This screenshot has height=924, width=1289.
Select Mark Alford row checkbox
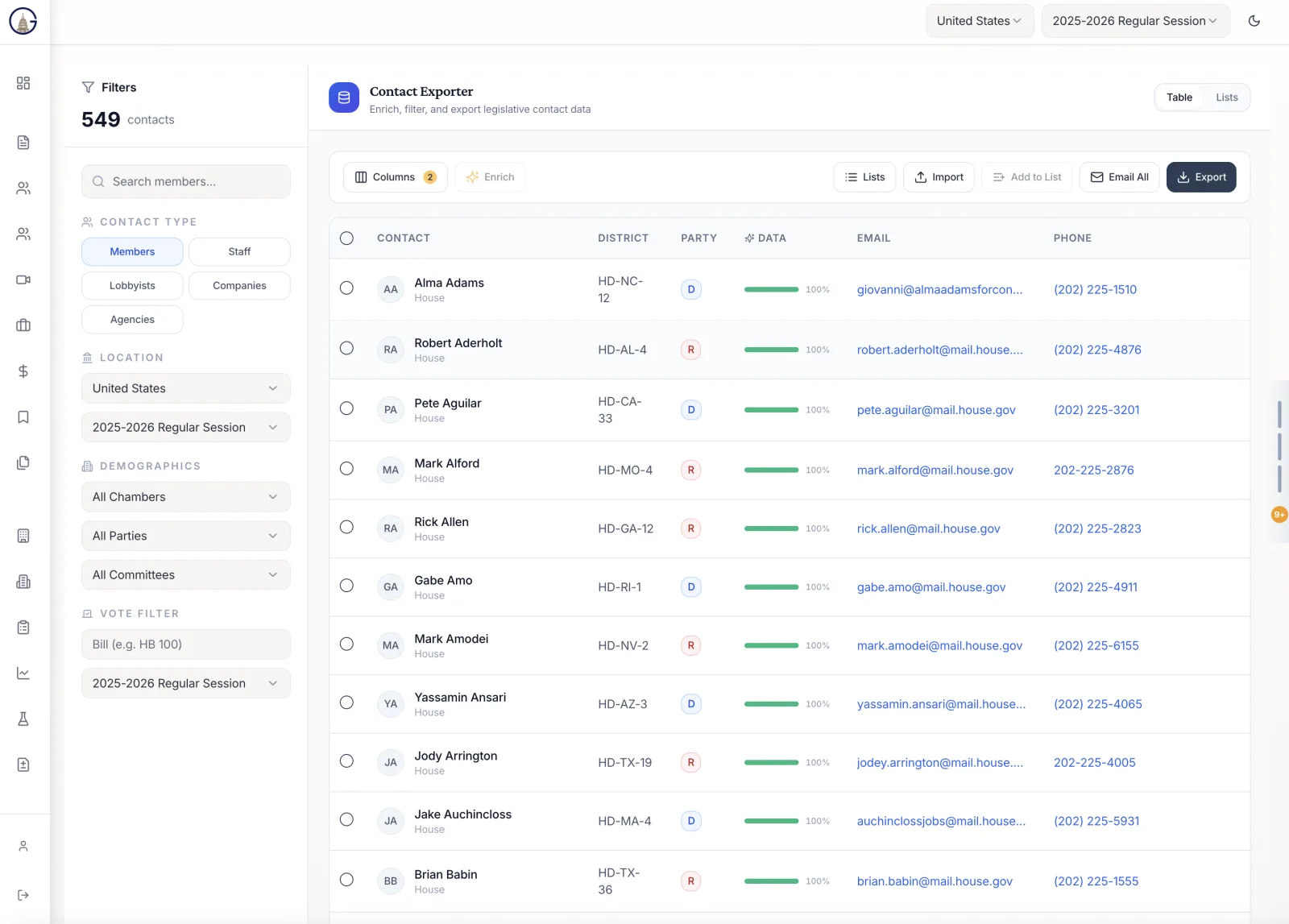[346, 469]
